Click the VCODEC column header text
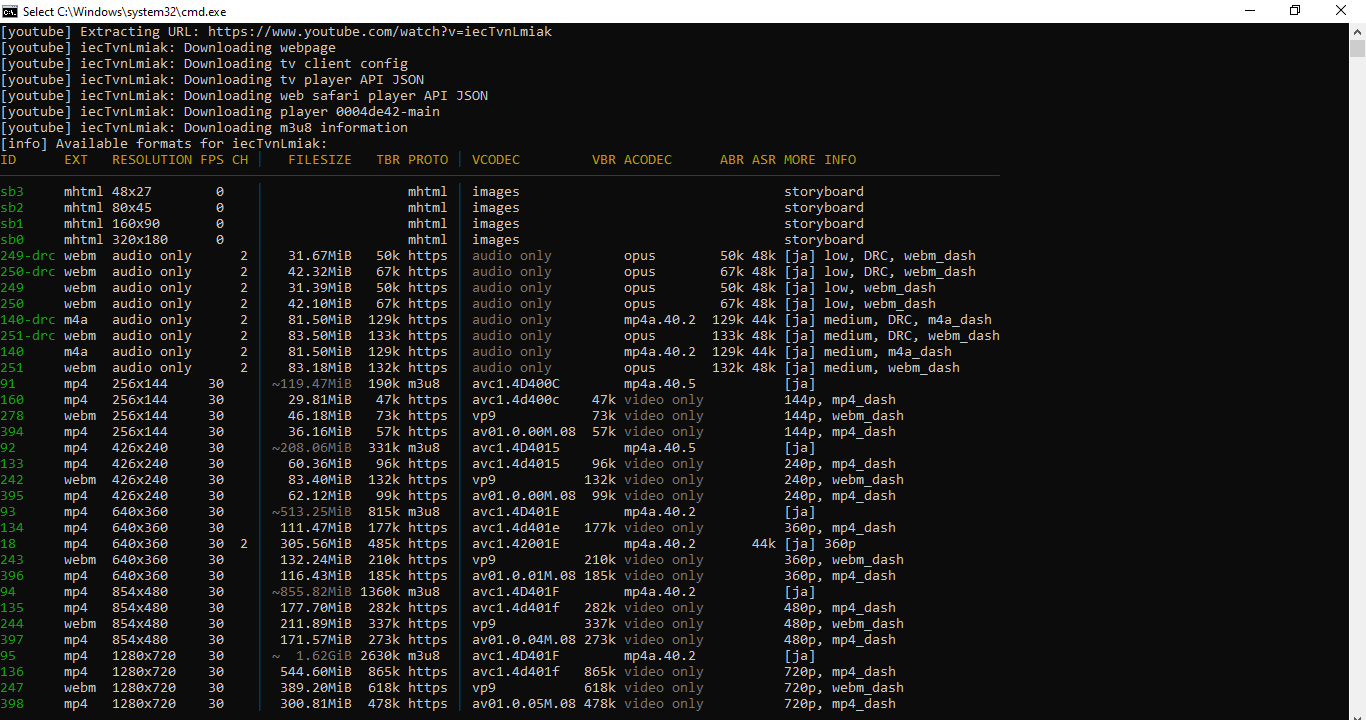This screenshot has width=1366, height=720. pos(496,160)
